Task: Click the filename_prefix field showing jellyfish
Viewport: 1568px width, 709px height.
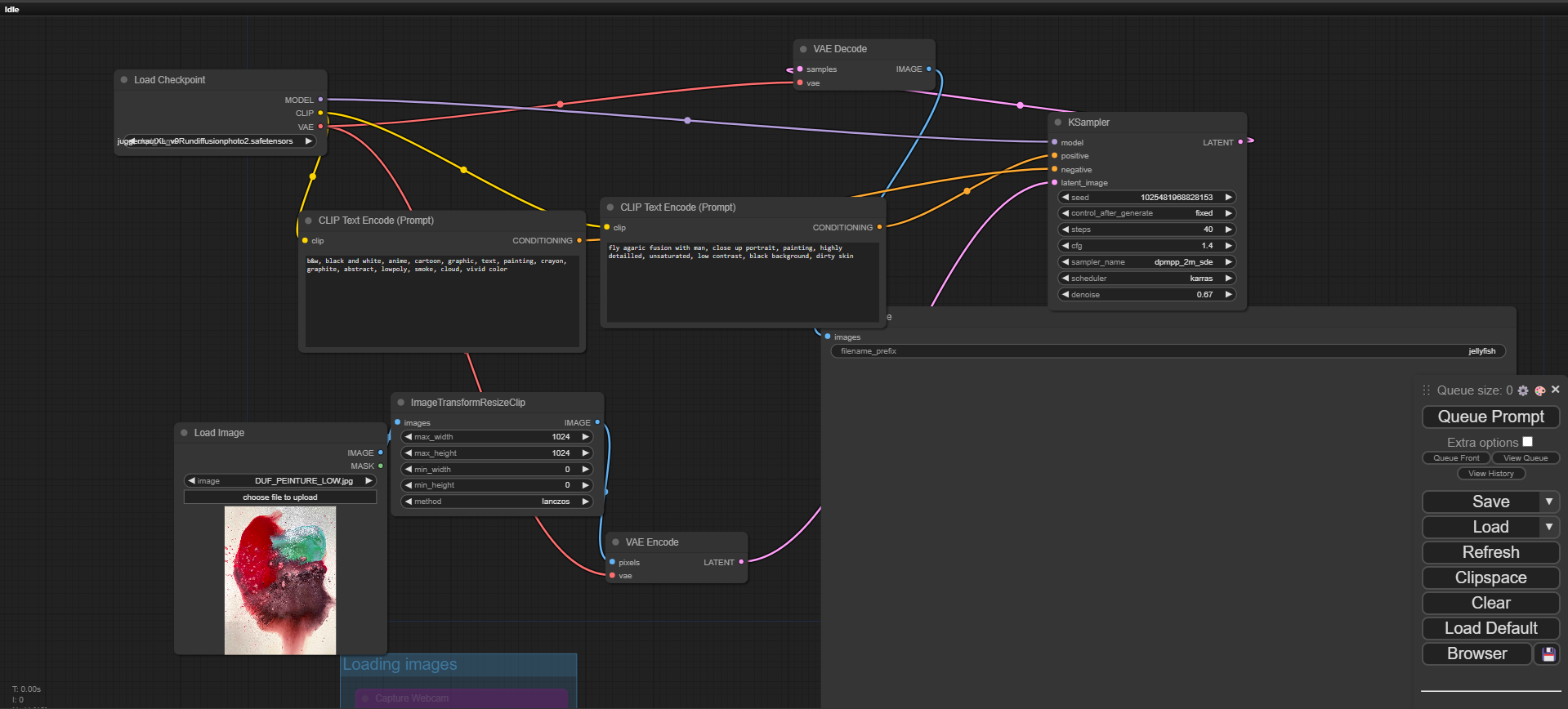Action: pyautogui.click(x=1168, y=351)
